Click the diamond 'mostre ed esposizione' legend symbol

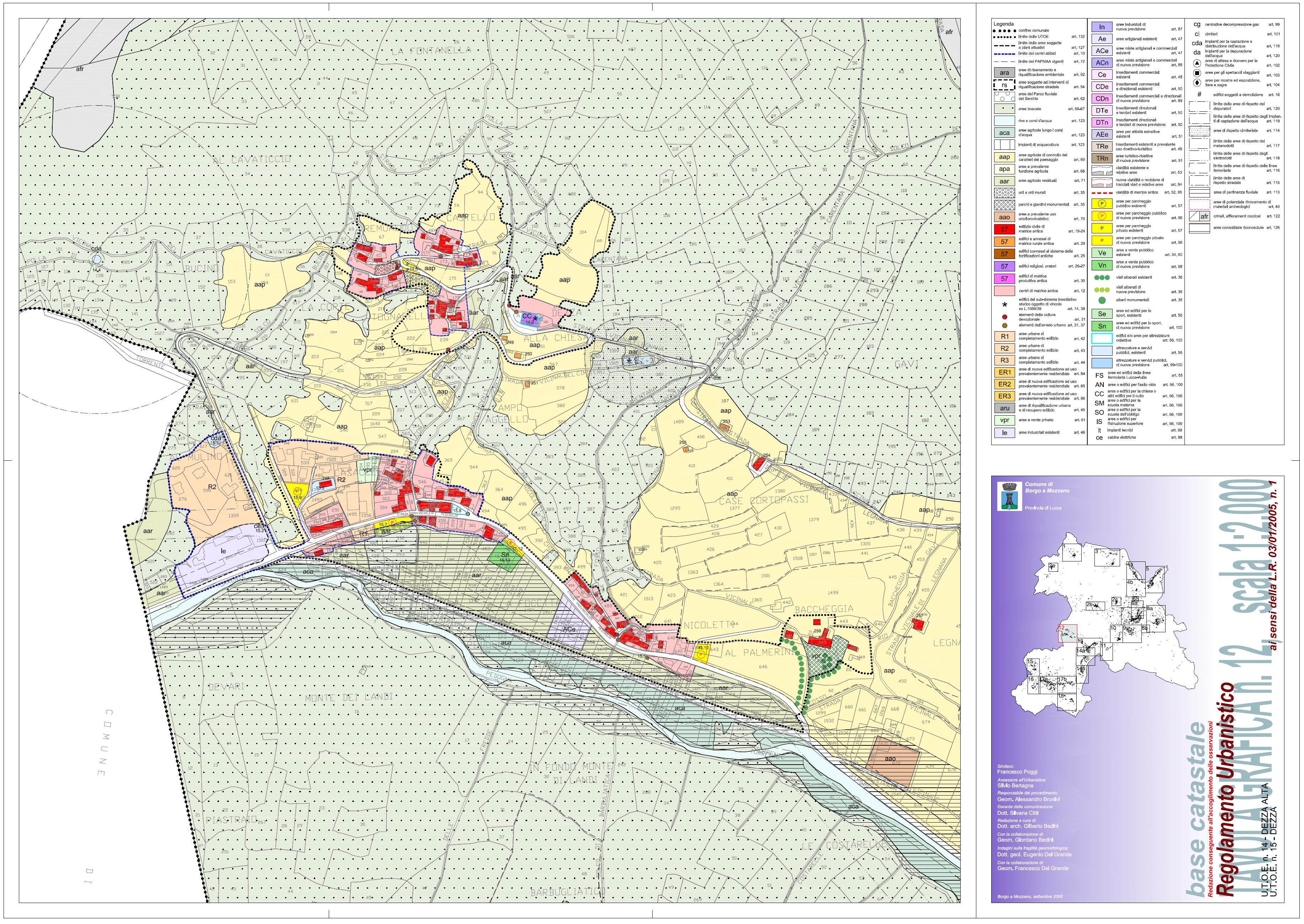tap(1197, 83)
